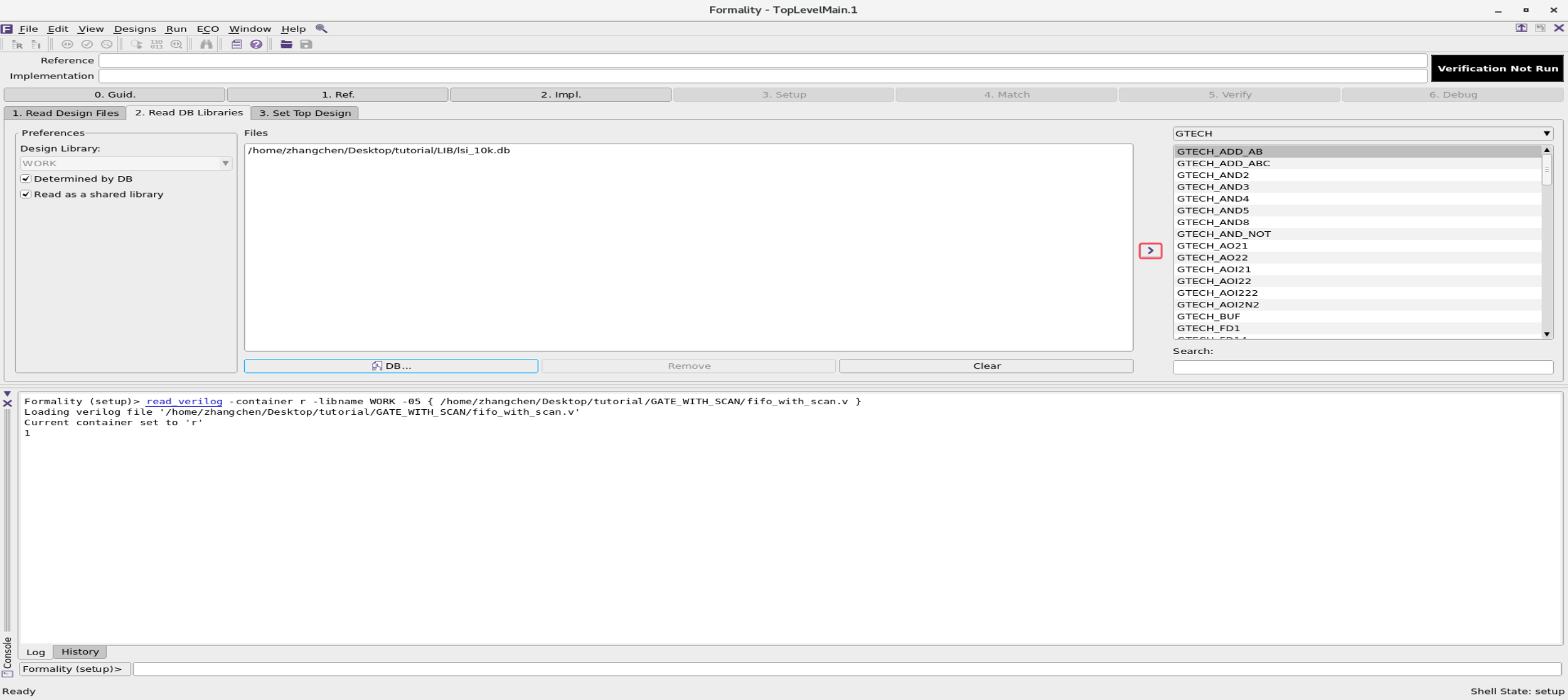Disable Read as a shared library
The image size is (1568, 700).
[26, 194]
